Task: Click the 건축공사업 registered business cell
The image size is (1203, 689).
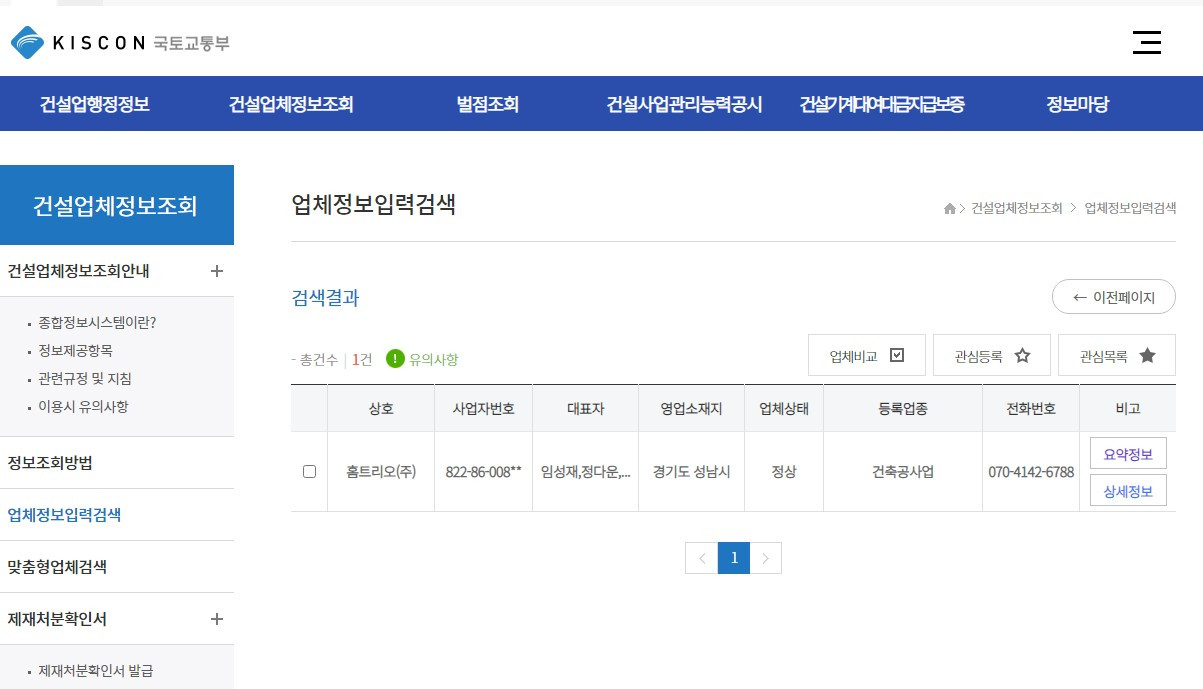Action: [903, 472]
